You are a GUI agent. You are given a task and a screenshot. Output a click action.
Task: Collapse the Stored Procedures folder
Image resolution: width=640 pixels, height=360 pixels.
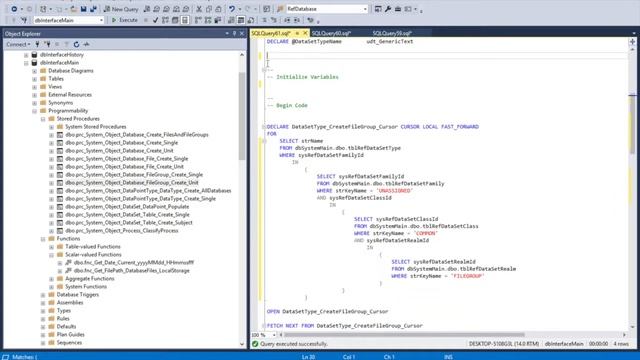pos(43,119)
